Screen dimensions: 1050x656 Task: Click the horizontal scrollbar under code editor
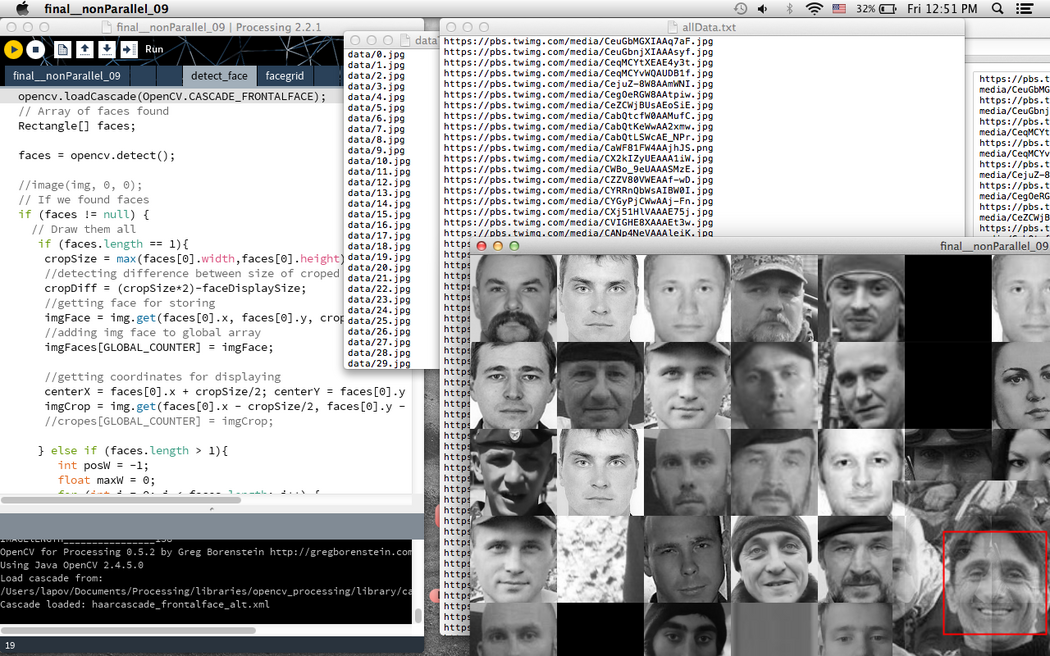click(200, 499)
